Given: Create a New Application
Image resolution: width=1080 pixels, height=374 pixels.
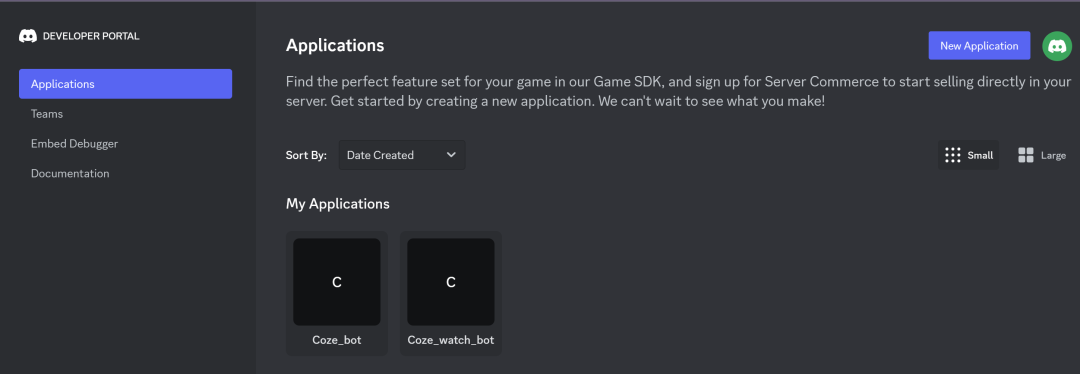Looking at the screenshot, I should point(979,45).
